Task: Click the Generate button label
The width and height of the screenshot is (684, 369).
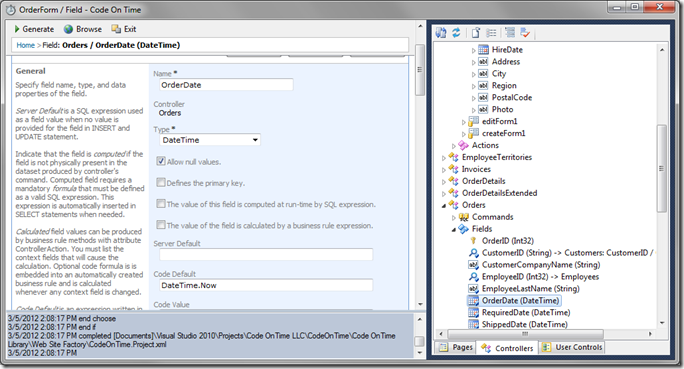Action: (x=38, y=29)
